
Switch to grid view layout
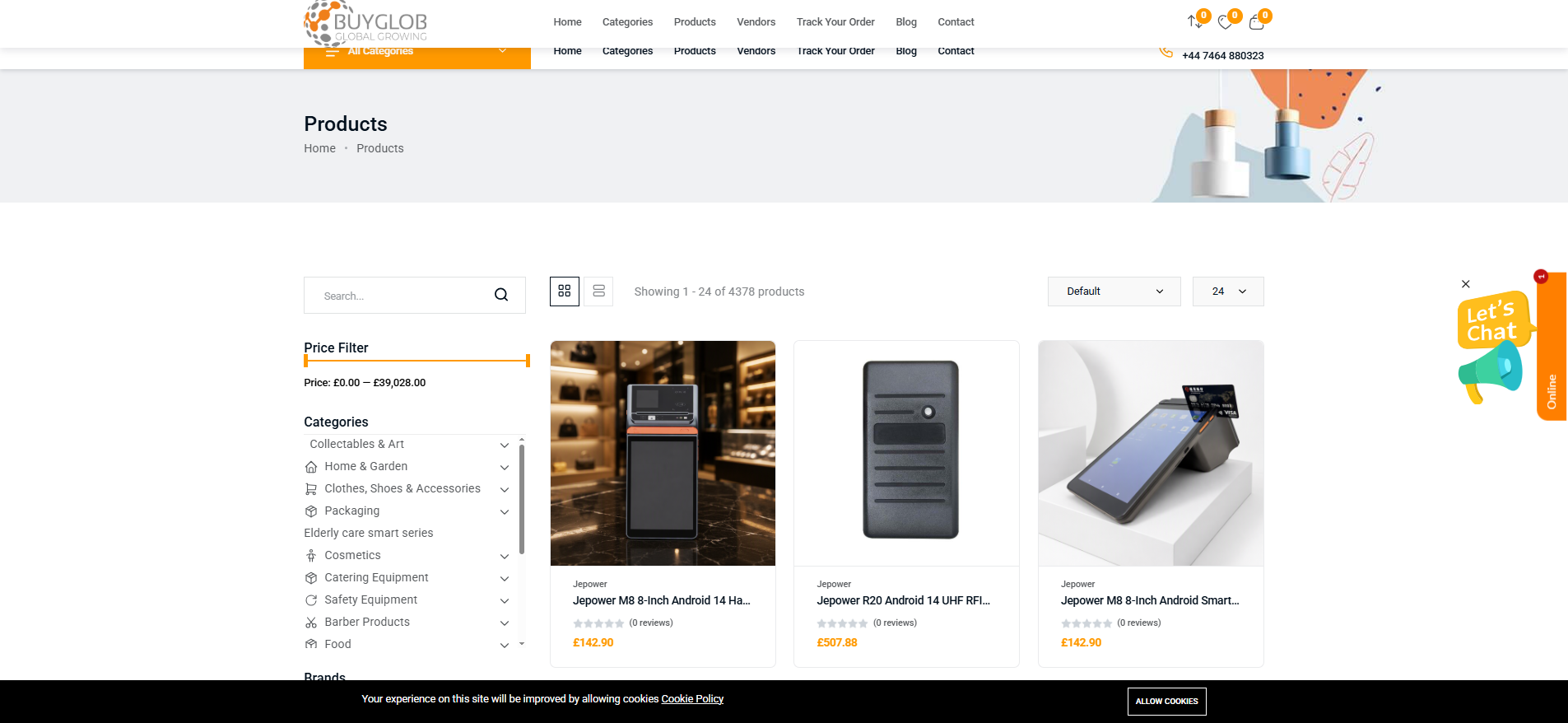(x=565, y=292)
